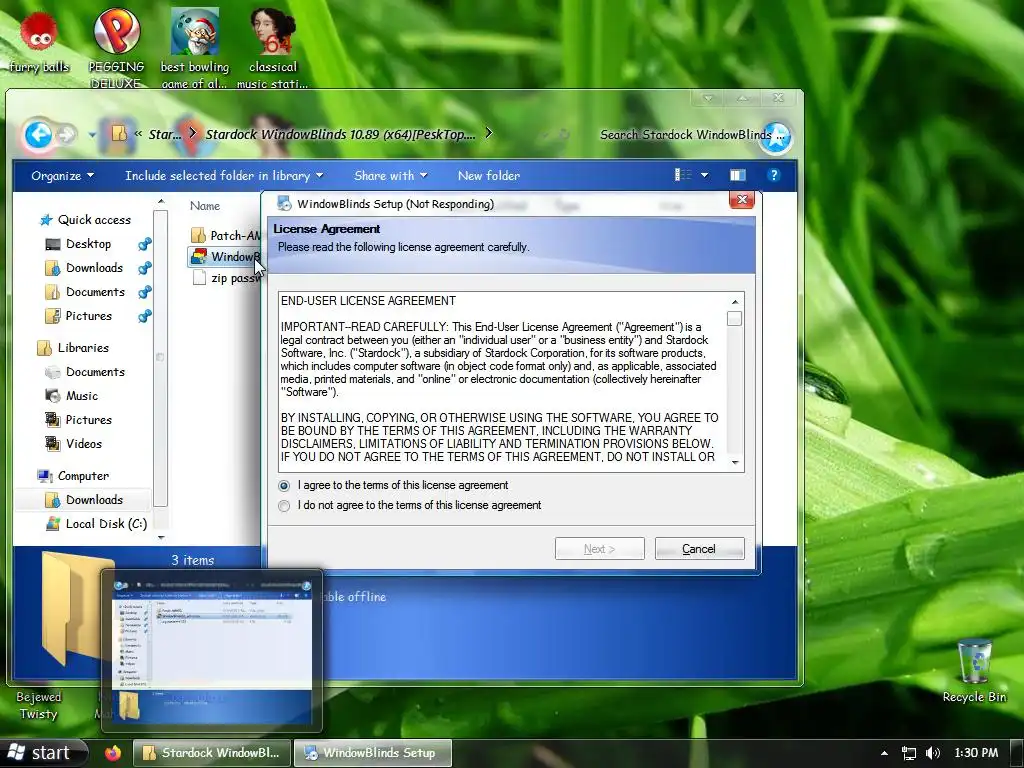
Task: Click the Explorer help question mark icon
Action: pos(773,175)
